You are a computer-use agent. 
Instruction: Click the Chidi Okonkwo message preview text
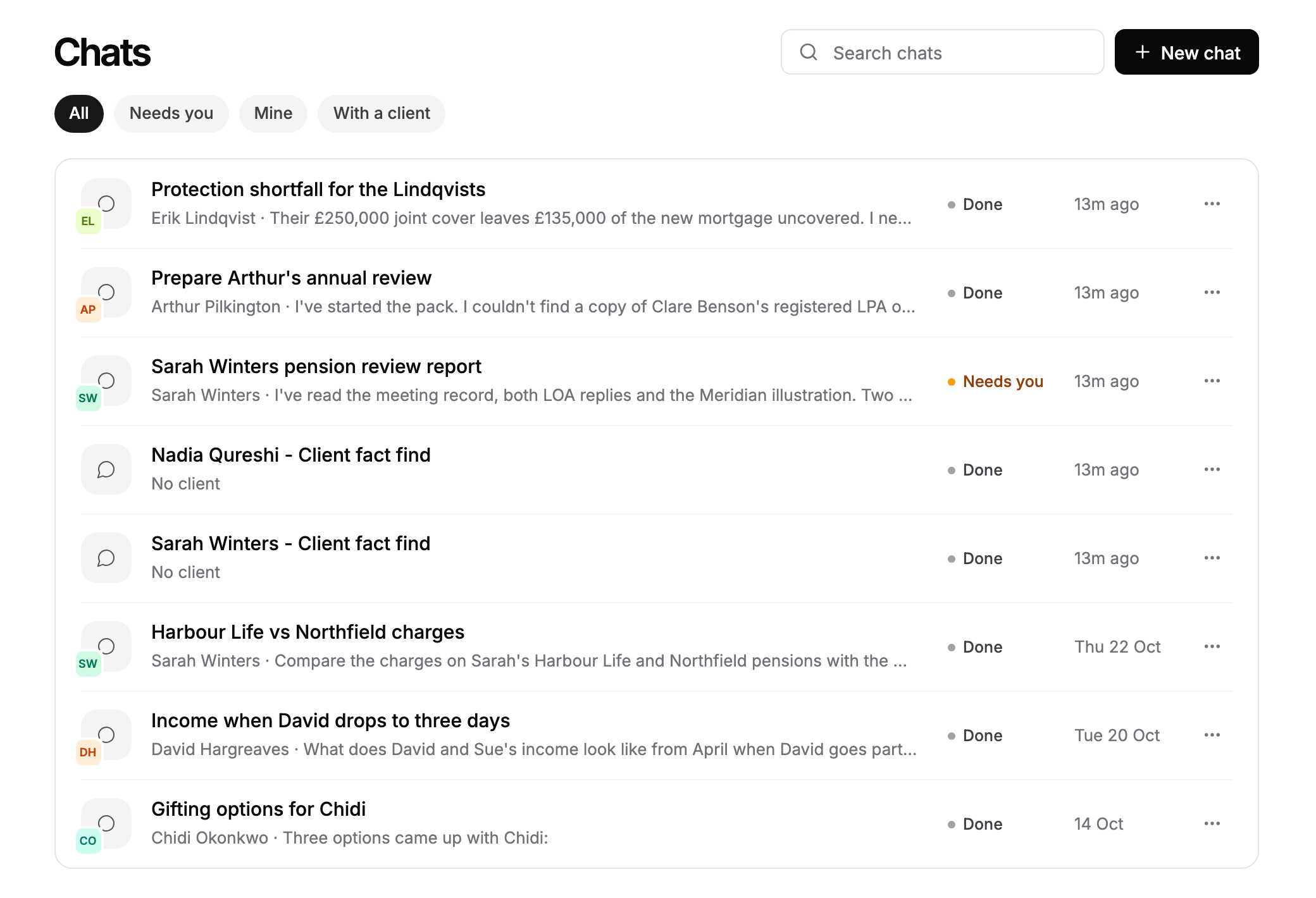click(x=350, y=838)
